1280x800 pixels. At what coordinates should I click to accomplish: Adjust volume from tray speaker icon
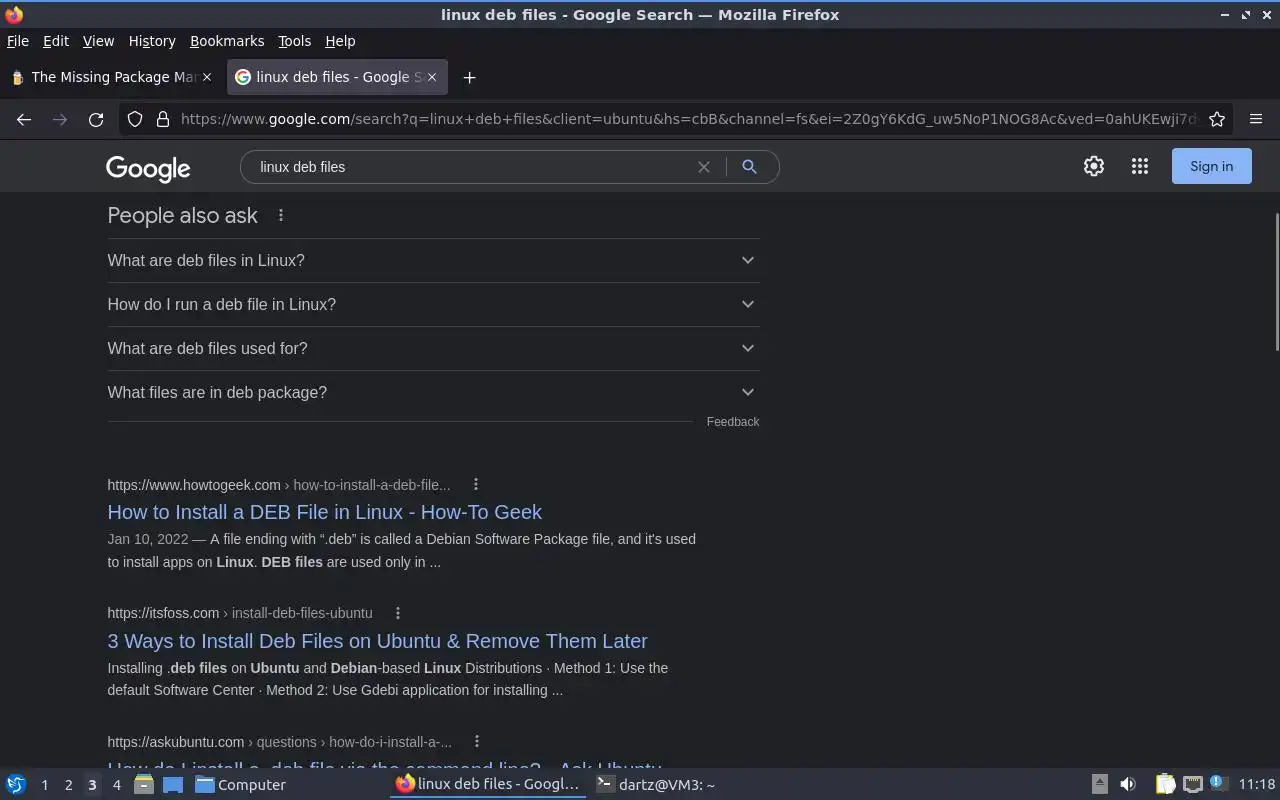point(1128,785)
